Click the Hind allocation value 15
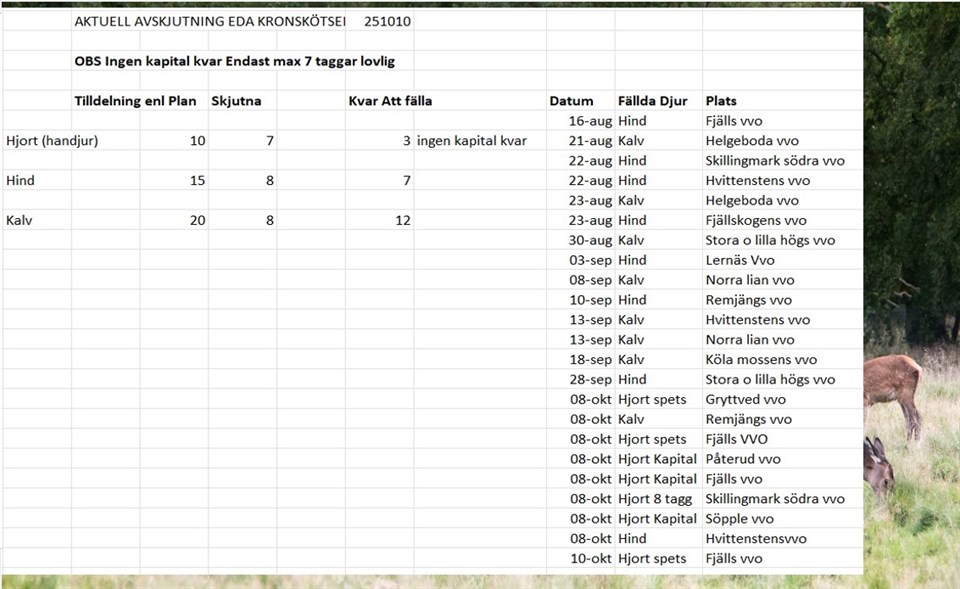Viewport: 960px width, 589px height. tap(197, 181)
